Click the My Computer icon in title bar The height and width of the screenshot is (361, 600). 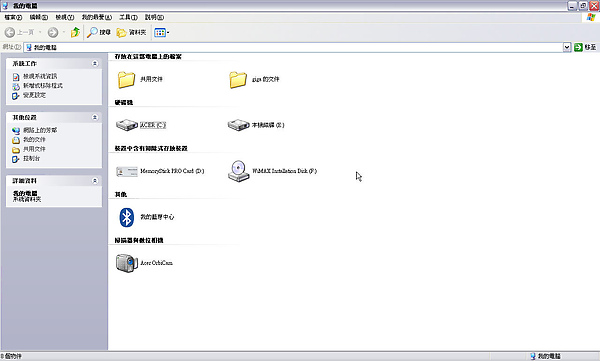[x=5, y=5]
